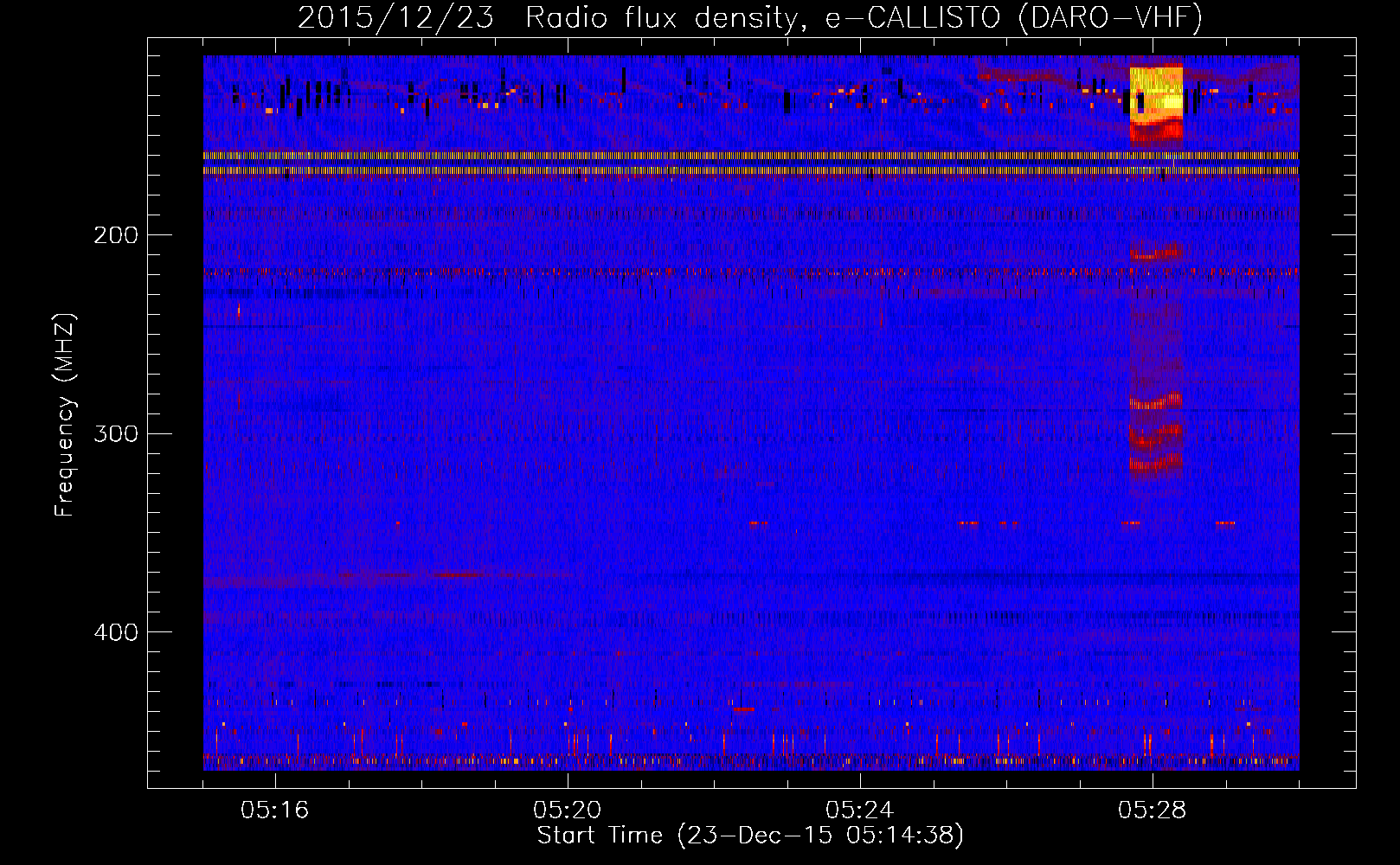The image size is (1400, 865).
Task: Click the bright yellow radio burst near 05:28
Action: coord(1156,95)
